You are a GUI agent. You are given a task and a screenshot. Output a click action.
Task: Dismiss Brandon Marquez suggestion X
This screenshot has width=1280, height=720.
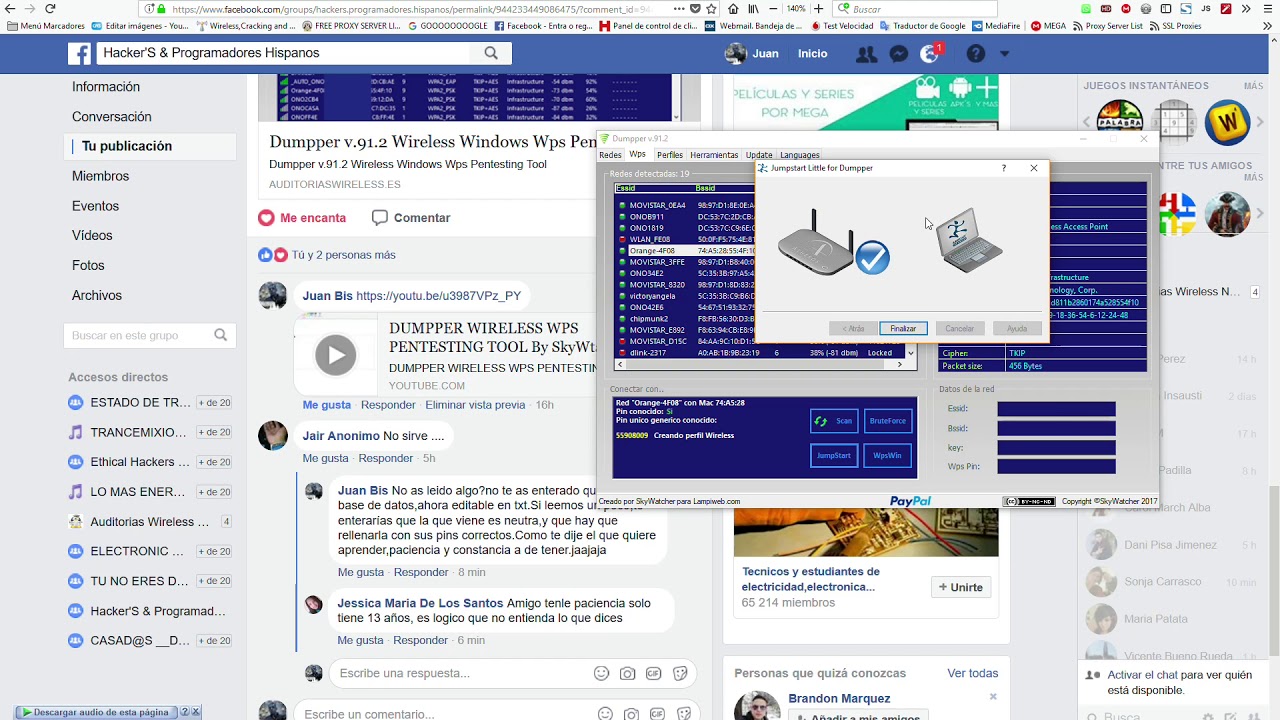pos(993,697)
